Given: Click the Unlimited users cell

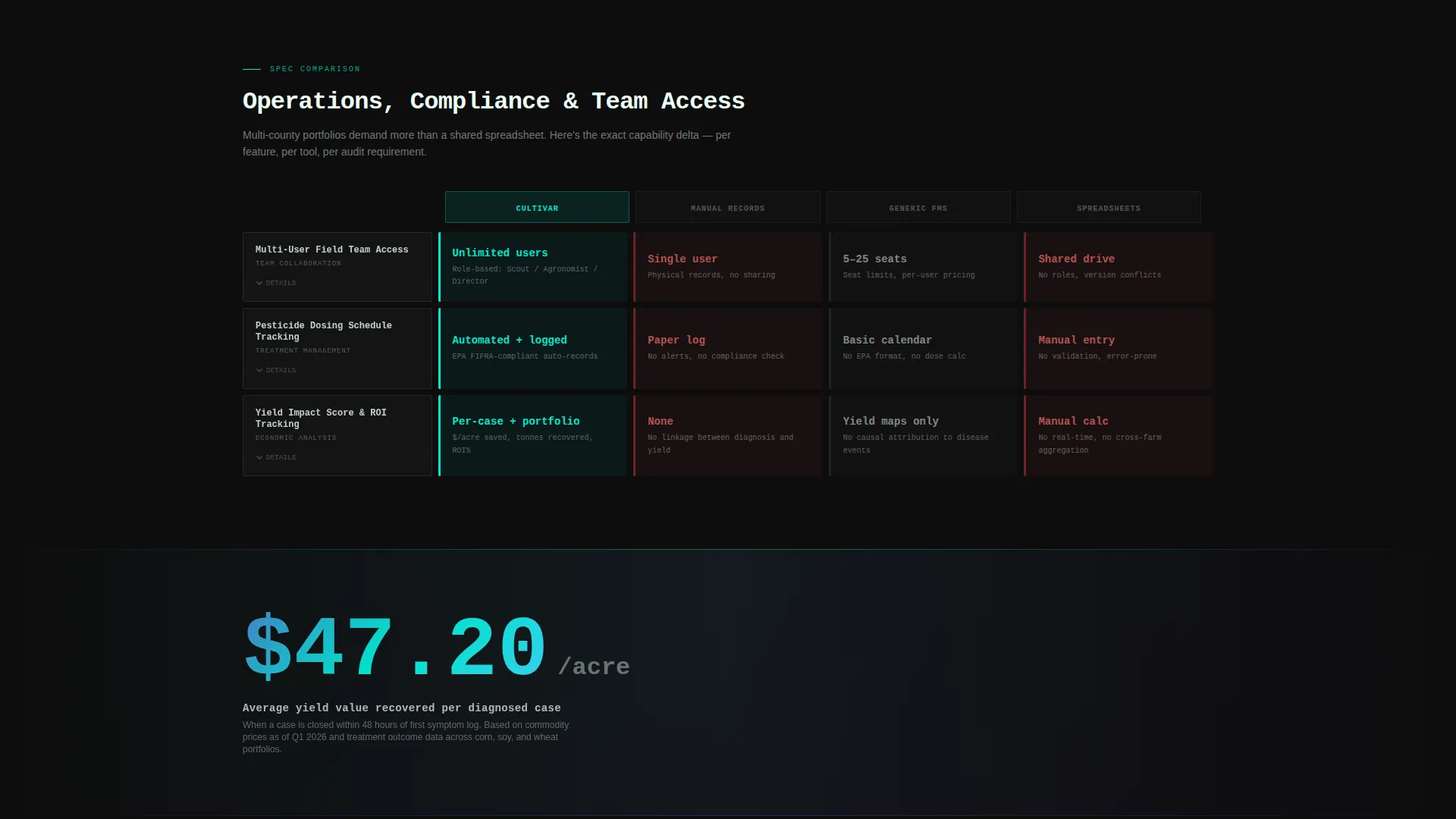Looking at the screenshot, I should coord(534,267).
